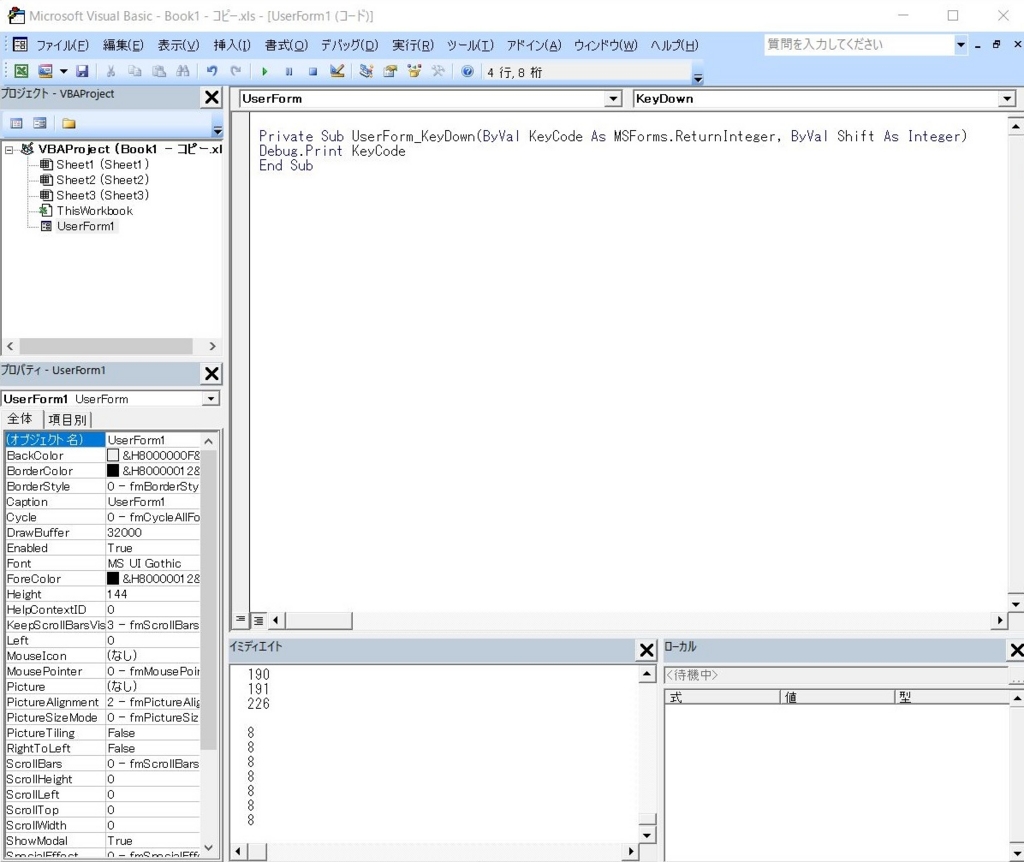Select the View Code icon in Project Explorer
The width and height of the screenshot is (1024, 862).
click(x=16, y=121)
